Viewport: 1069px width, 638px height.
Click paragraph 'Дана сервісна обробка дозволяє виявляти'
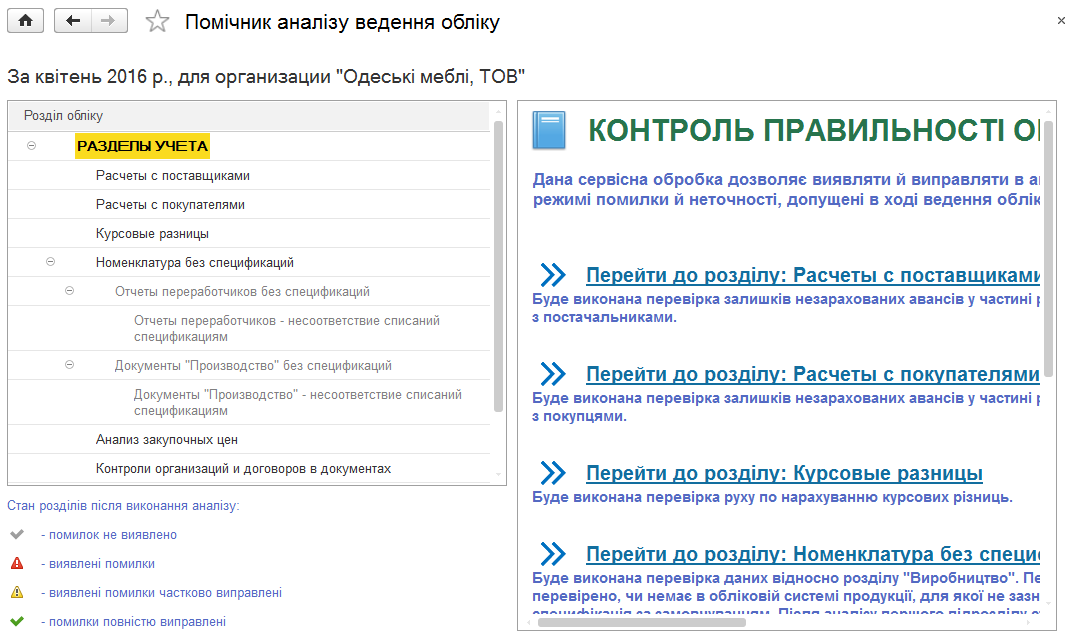786,189
